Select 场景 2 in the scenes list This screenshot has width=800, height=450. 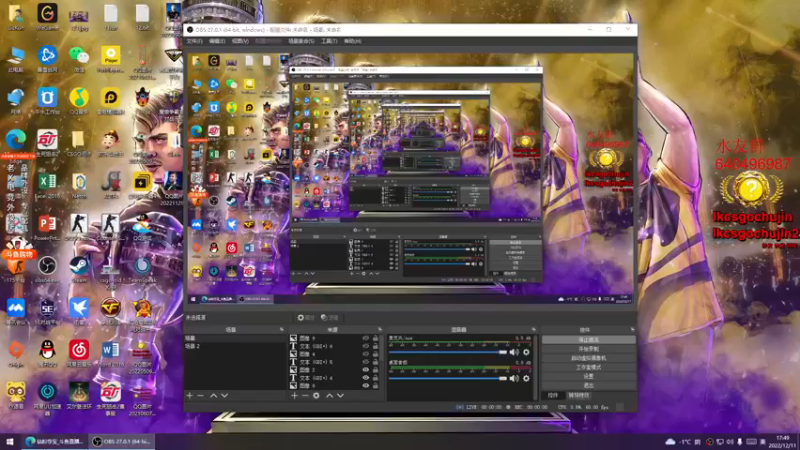[235, 346]
